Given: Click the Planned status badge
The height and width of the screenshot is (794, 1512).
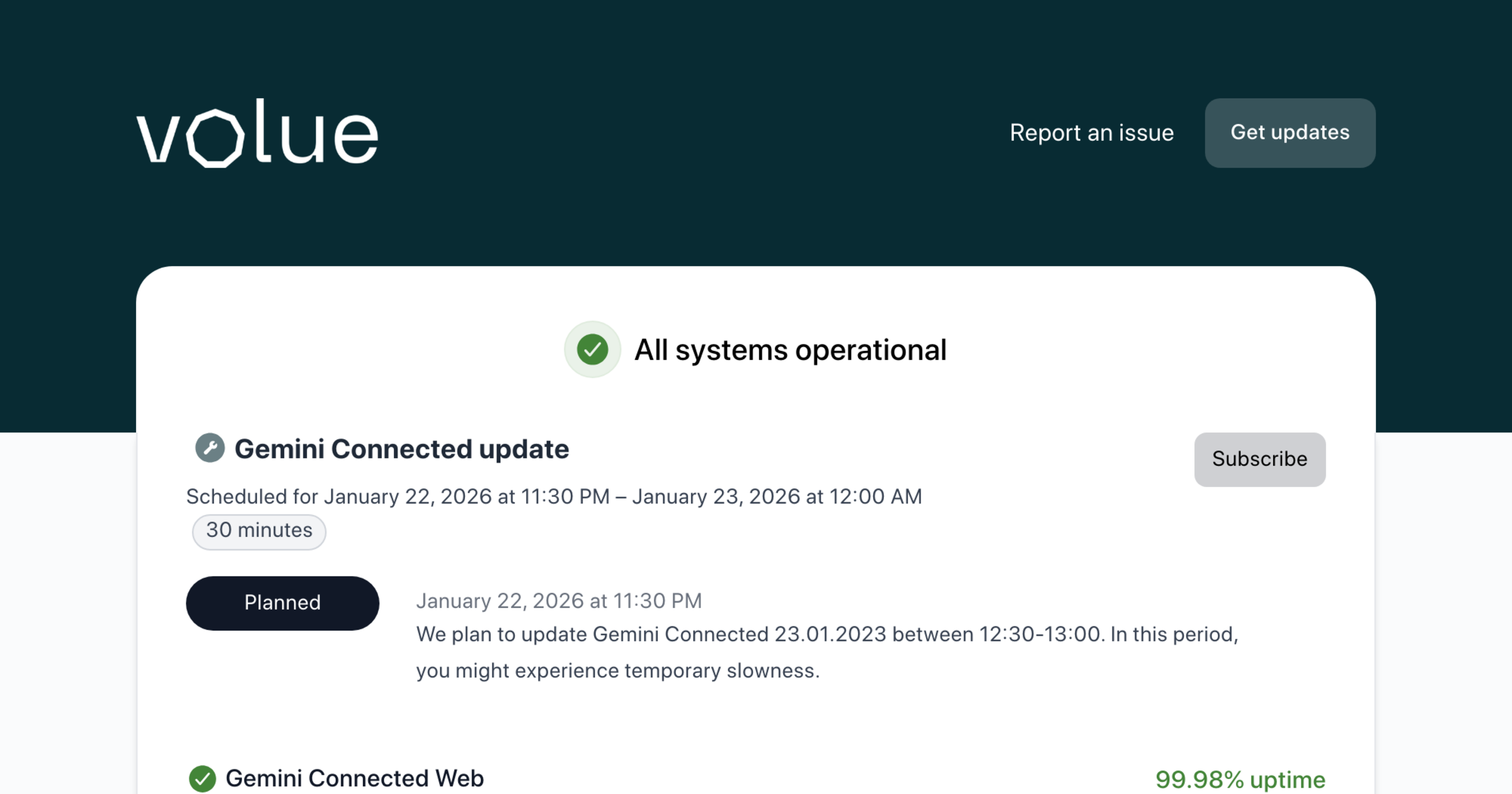Looking at the screenshot, I should click(x=282, y=602).
